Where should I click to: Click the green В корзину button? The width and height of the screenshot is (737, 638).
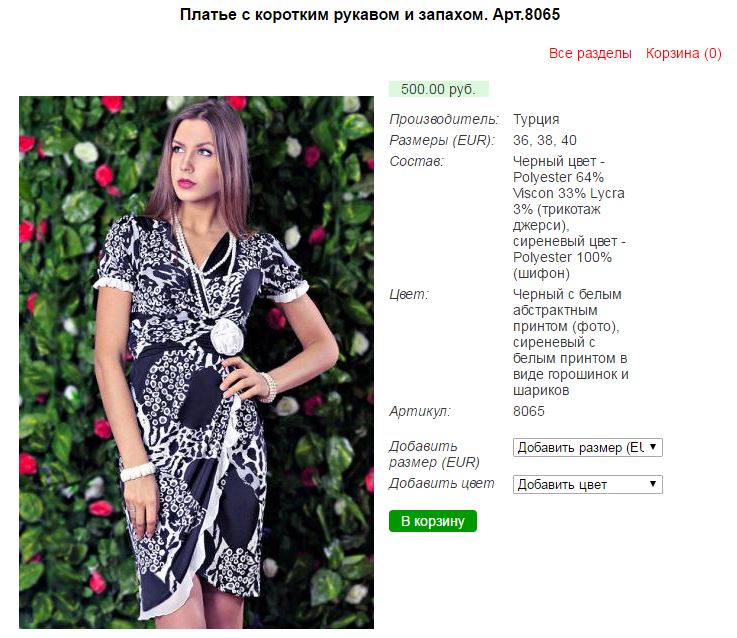coord(433,521)
